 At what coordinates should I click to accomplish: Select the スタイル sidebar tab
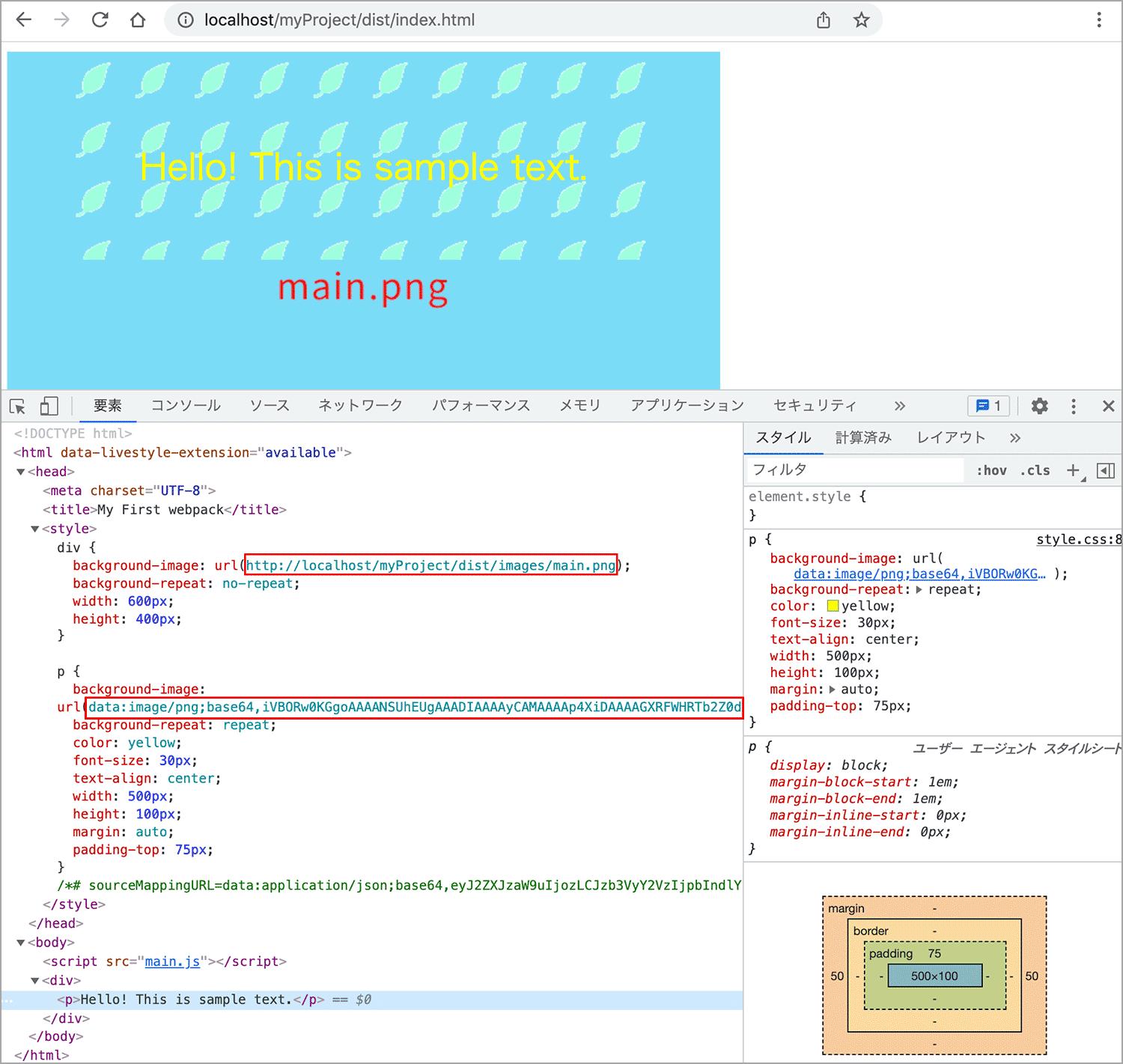point(783,438)
